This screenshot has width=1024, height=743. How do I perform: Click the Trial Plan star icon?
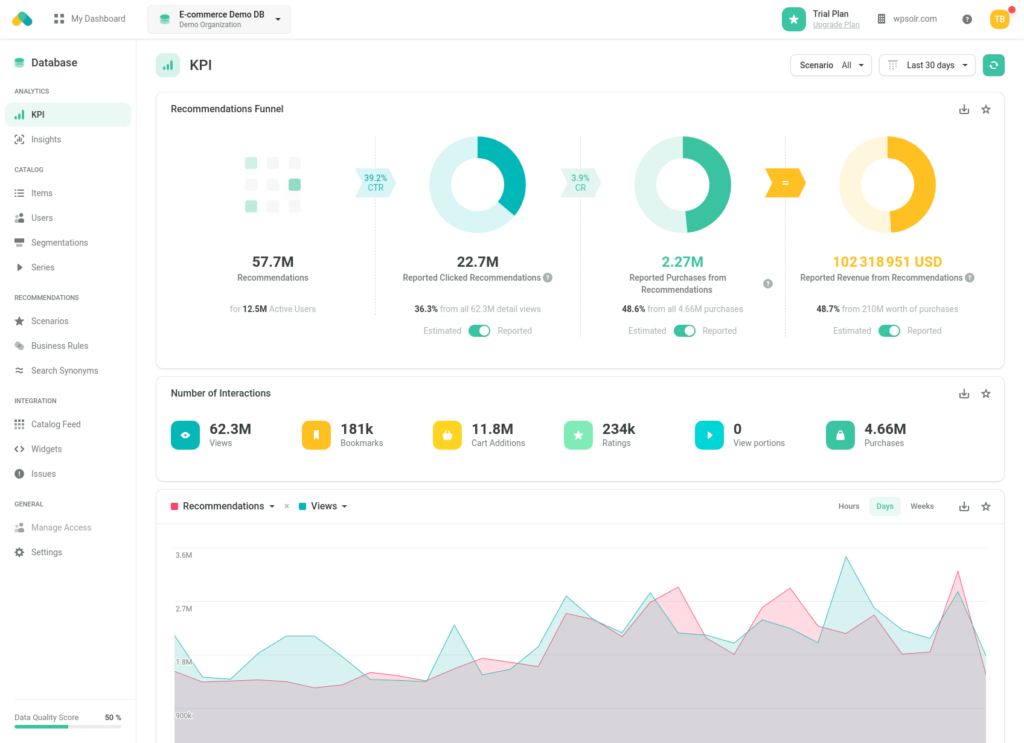793,20
